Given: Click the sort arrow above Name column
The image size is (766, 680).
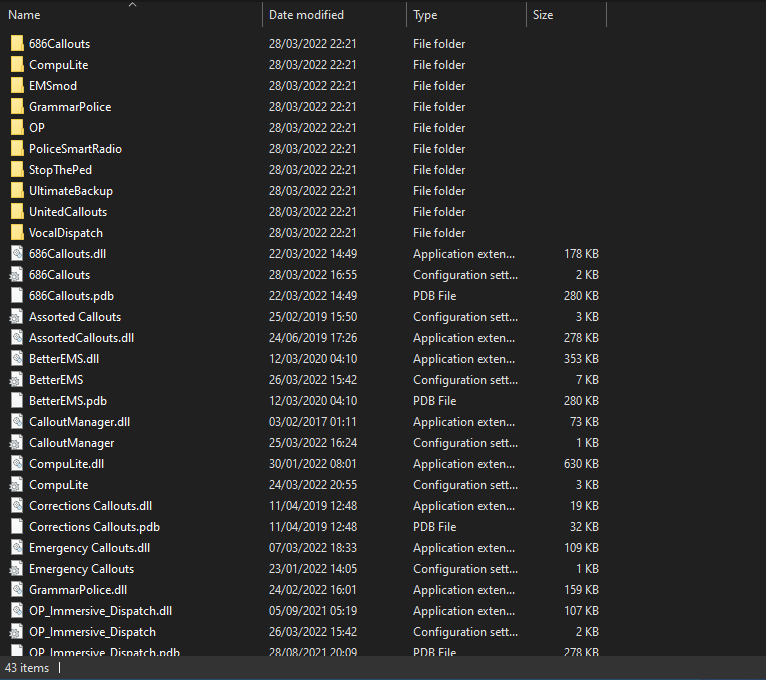Looking at the screenshot, I should (132, 4).
